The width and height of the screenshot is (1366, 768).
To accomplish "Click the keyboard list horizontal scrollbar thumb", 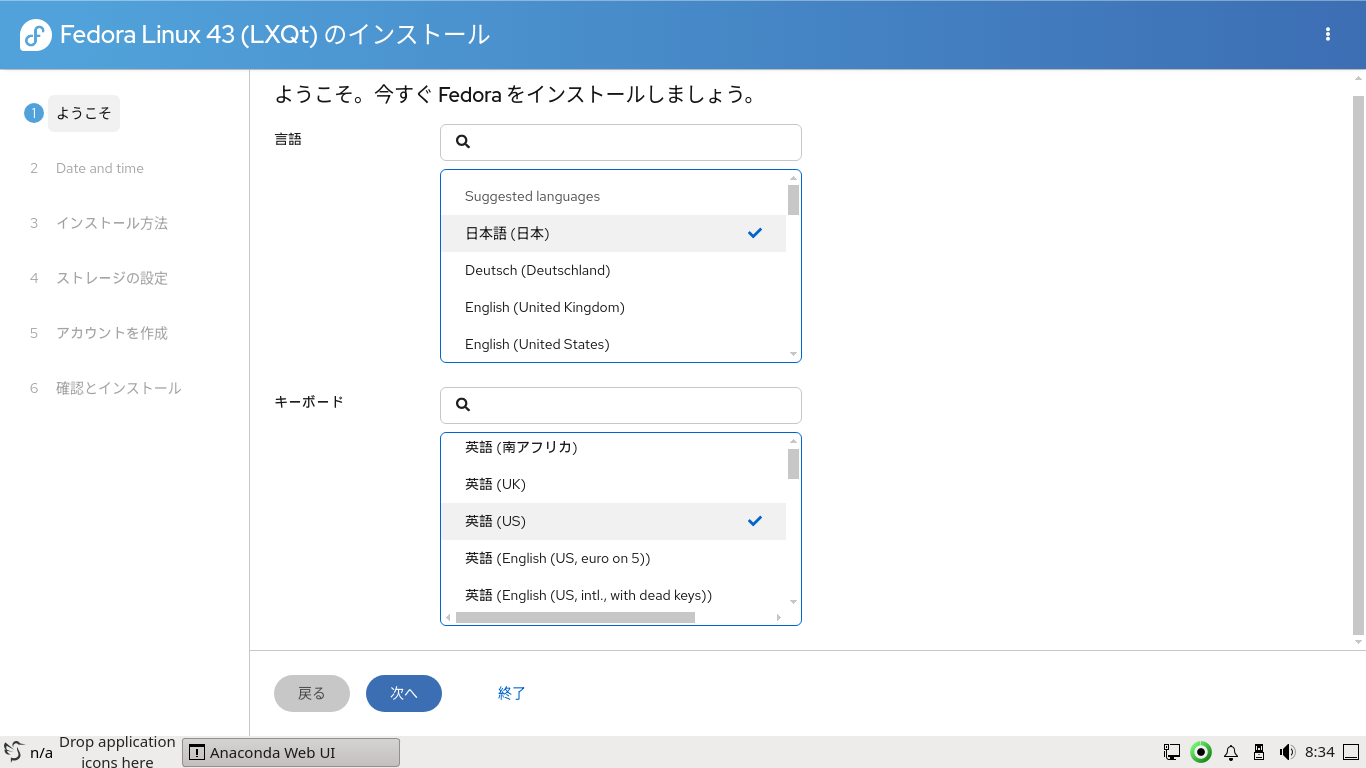I will [575, 617].
